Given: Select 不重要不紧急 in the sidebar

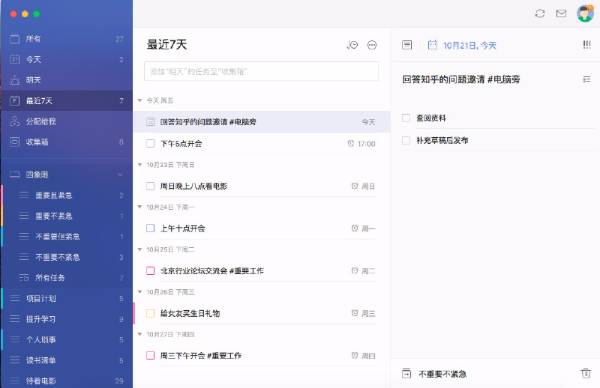Looking at the screenshot, I should [x=67, y=257].
